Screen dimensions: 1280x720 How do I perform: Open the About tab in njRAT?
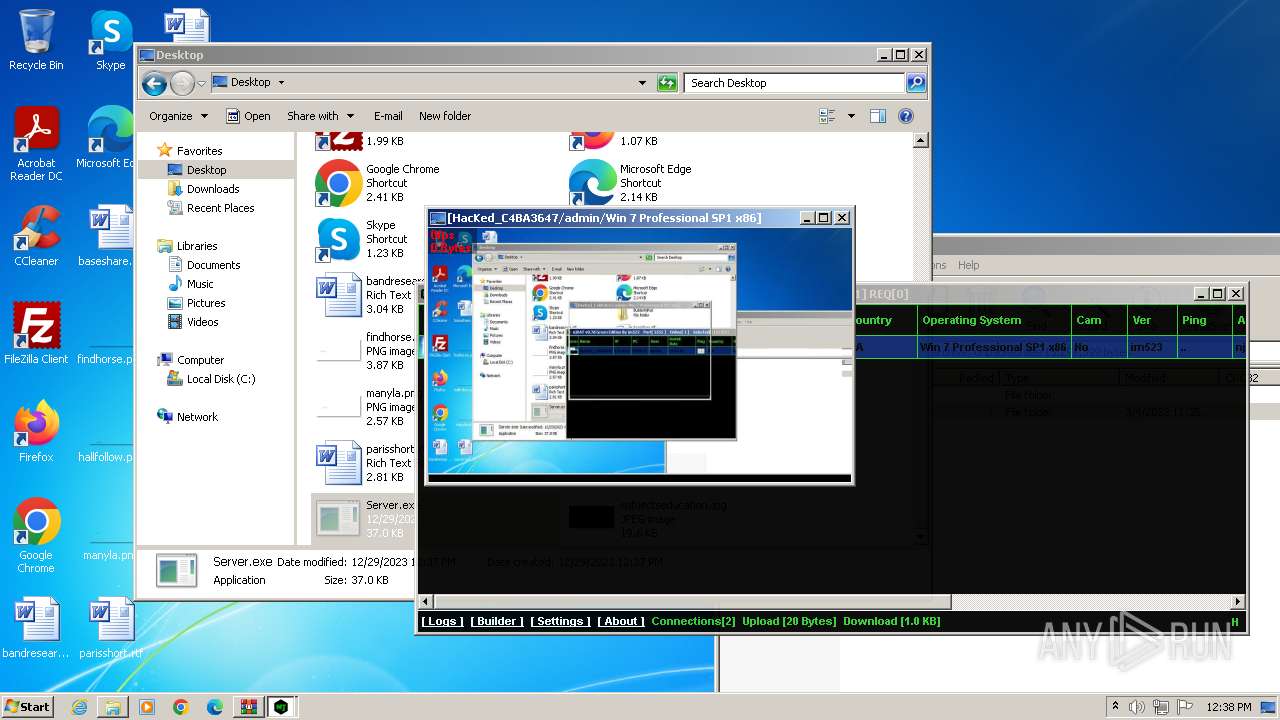621,621
